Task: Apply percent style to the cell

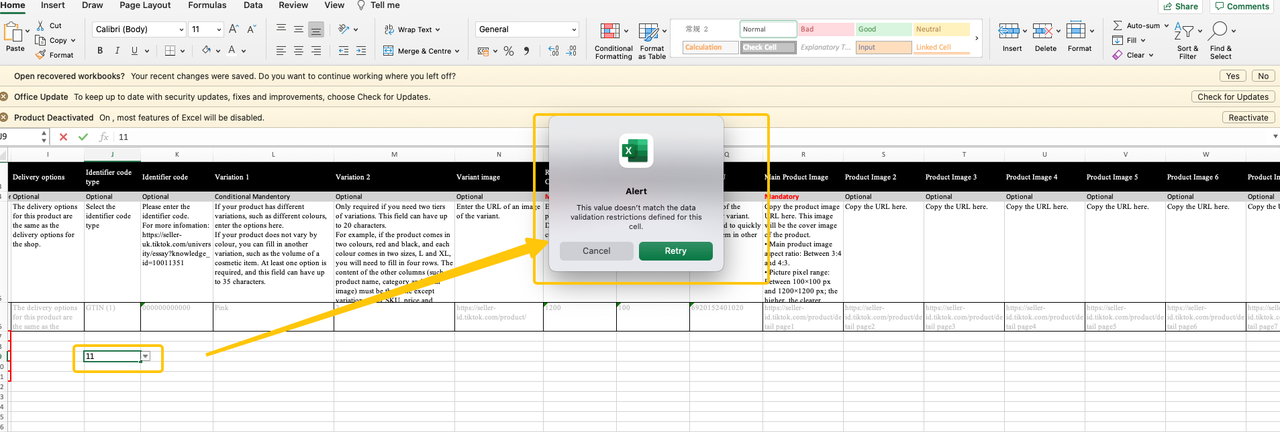Action: point(509,51)
